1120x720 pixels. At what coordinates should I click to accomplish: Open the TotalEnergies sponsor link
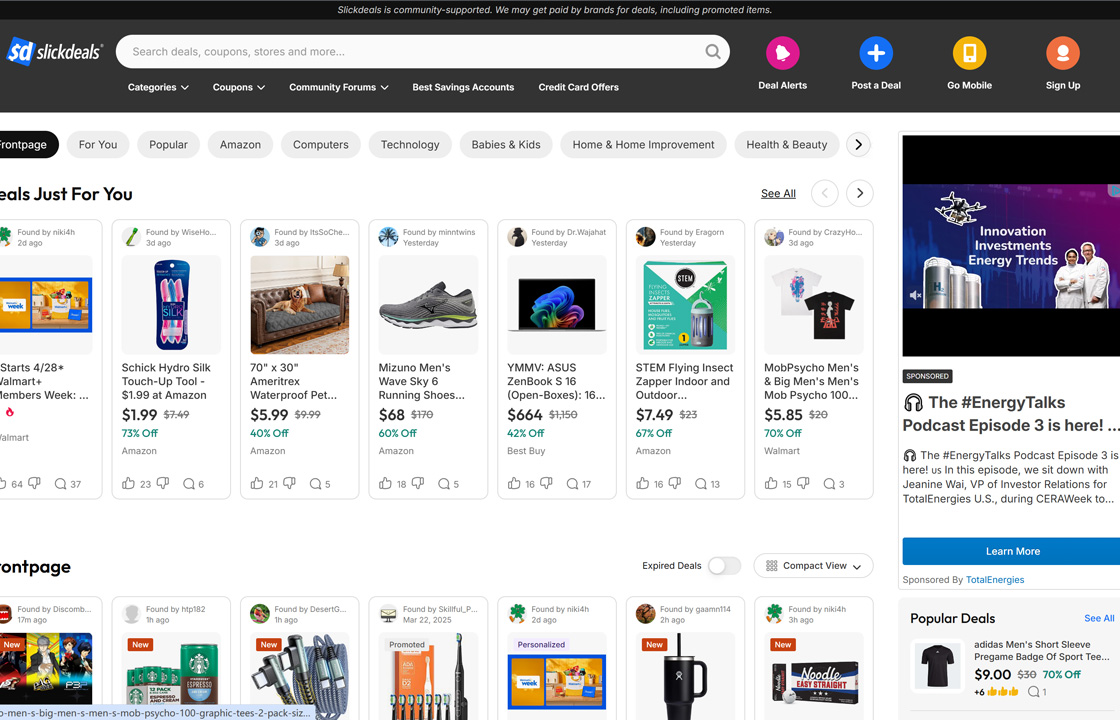pos(995,580)
